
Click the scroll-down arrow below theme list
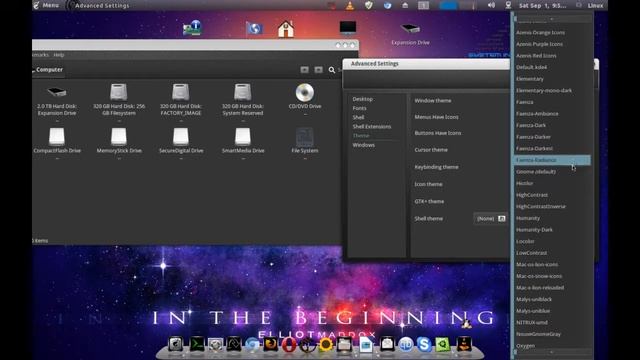552,352
